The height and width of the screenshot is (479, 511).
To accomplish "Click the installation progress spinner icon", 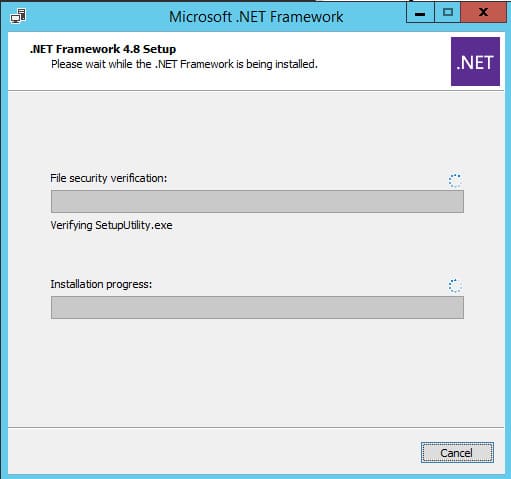I will pyautogui.click(x=455, y=286).
